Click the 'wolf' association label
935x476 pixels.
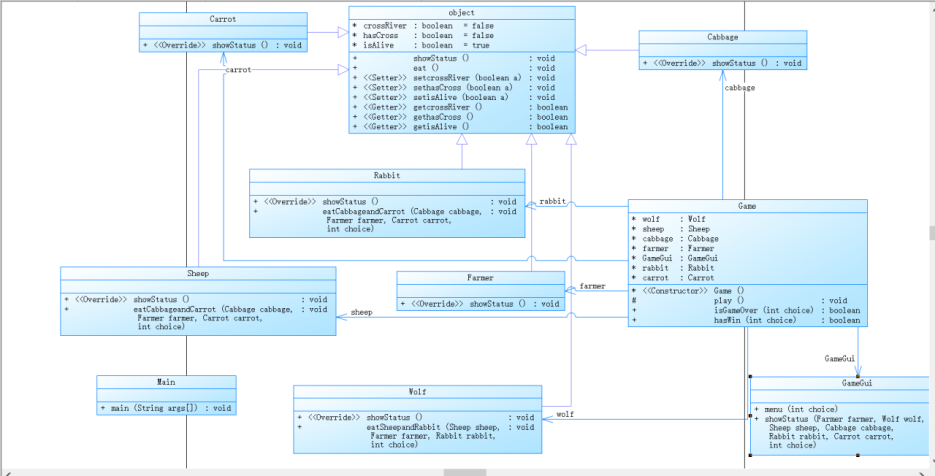click(x=565, y=414)
